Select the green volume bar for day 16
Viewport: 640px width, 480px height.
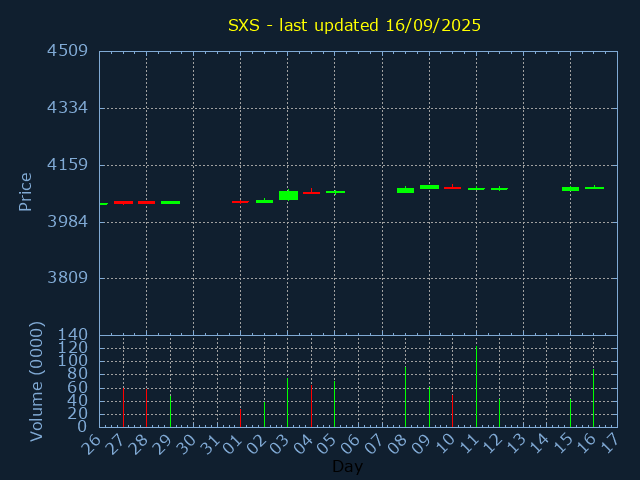pyautogui.click(x=593, y=398)
